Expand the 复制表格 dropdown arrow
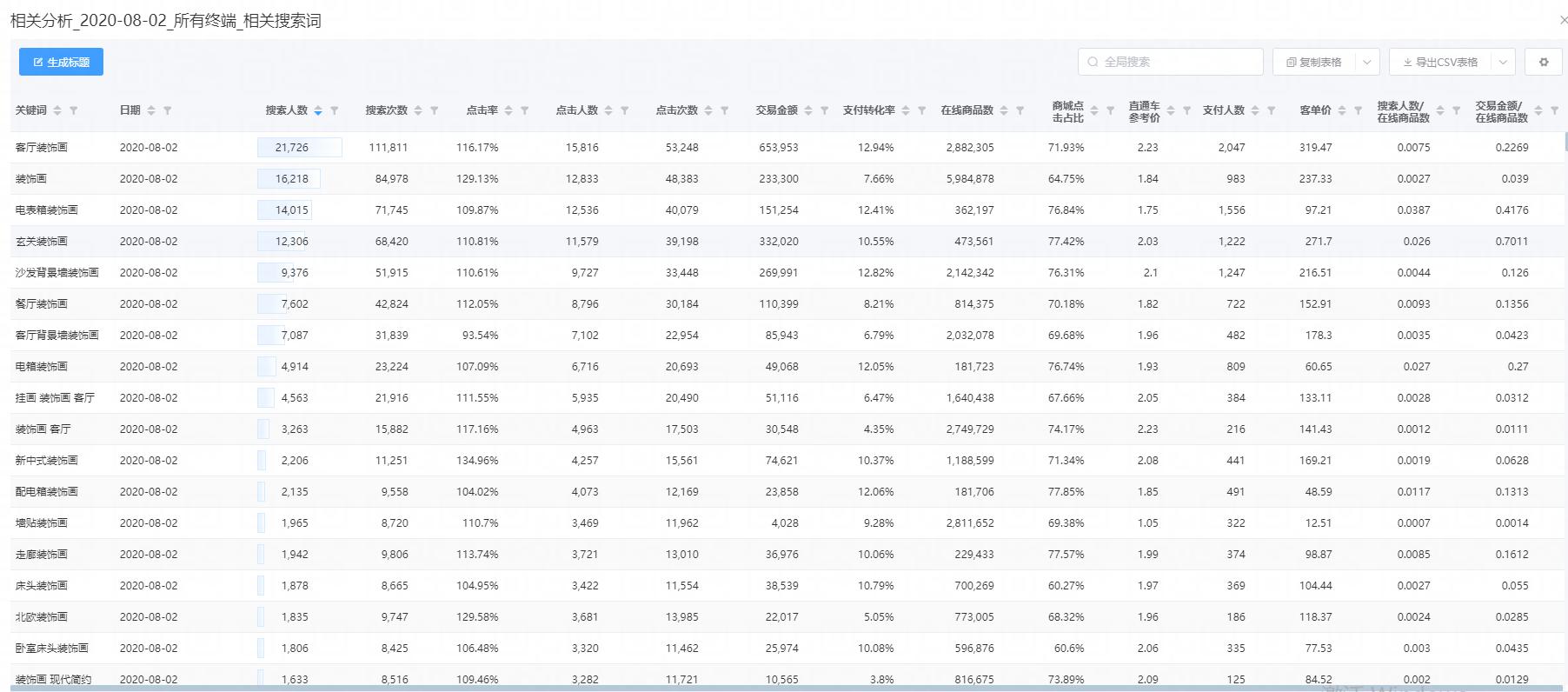 click(1366, 62)
